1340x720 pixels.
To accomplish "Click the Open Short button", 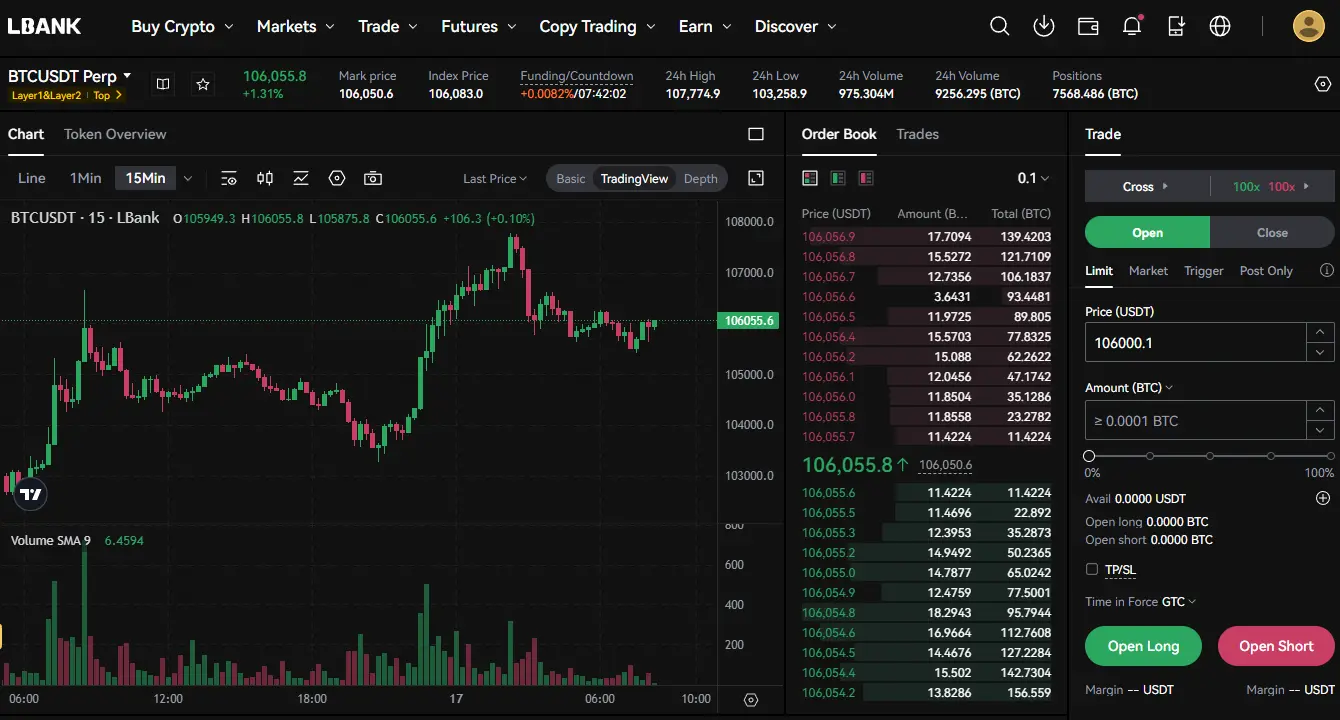I will (1276, 646).
